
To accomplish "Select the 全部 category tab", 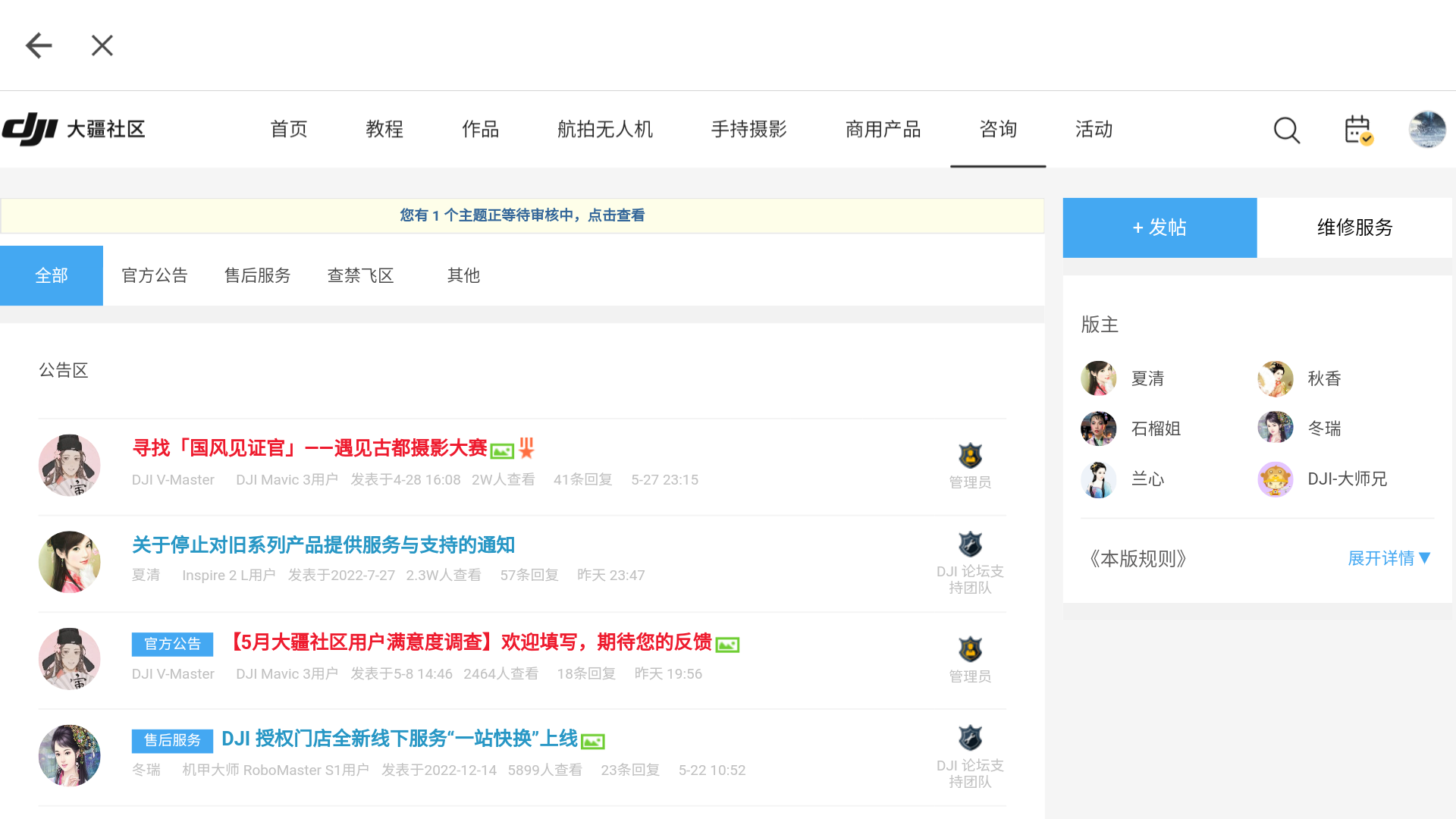I will coord(52,275).
